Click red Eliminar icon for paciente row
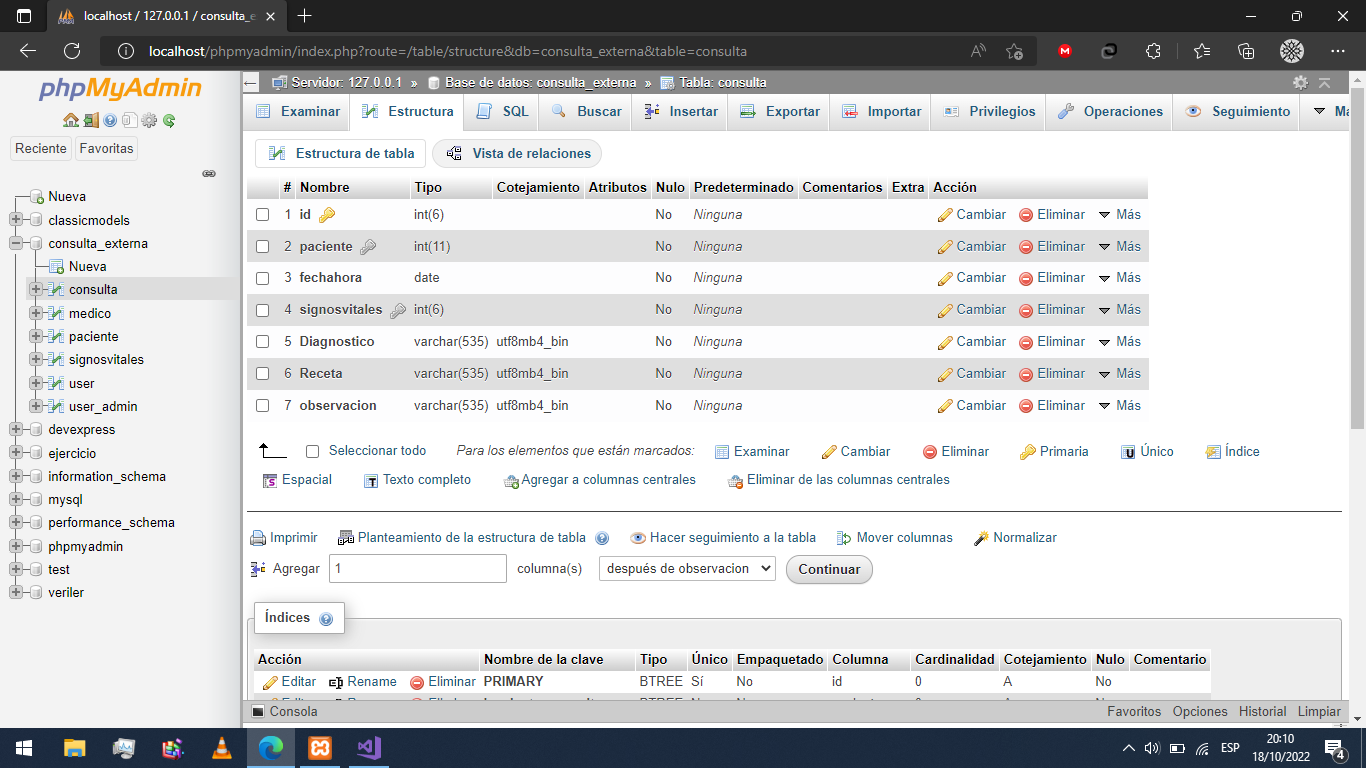The image size is (1366, 768). (1026, 246)
